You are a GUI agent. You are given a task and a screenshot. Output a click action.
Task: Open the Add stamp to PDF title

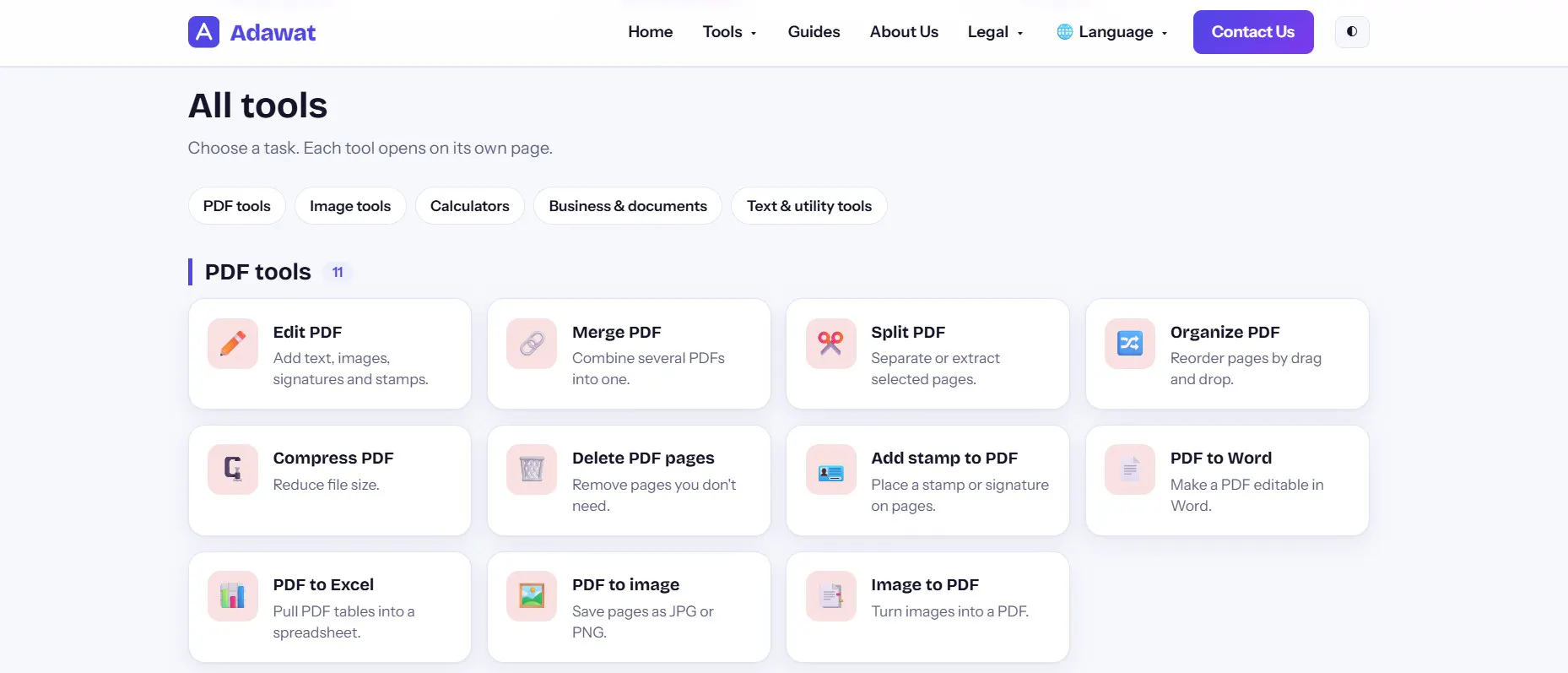tap(944, 458)
